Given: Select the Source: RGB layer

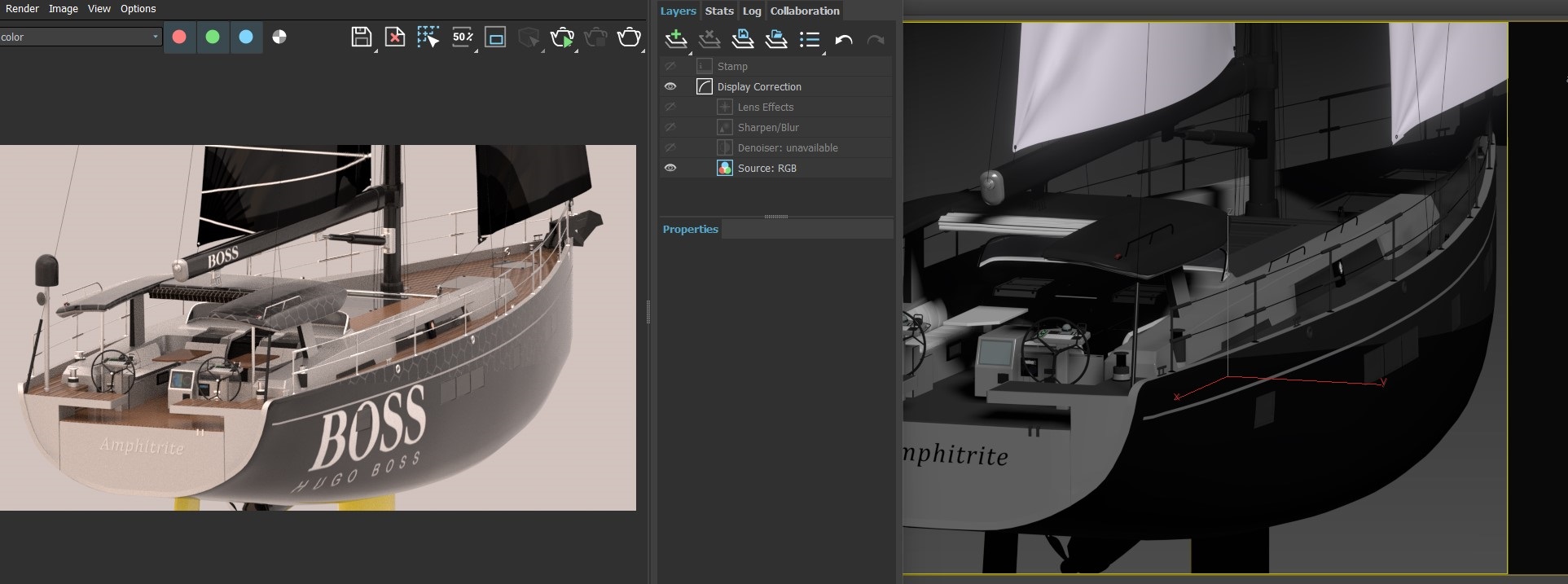Looking at the screenshot, I should 775,168.
